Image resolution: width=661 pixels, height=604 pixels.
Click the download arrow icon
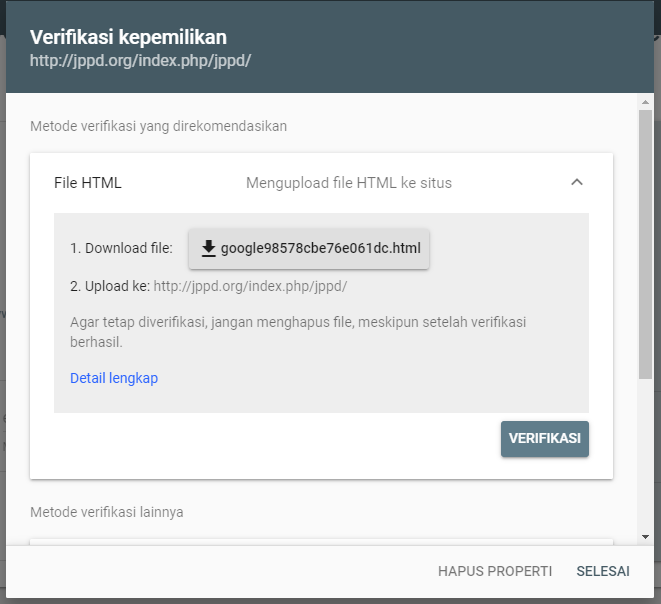[208, 248]
